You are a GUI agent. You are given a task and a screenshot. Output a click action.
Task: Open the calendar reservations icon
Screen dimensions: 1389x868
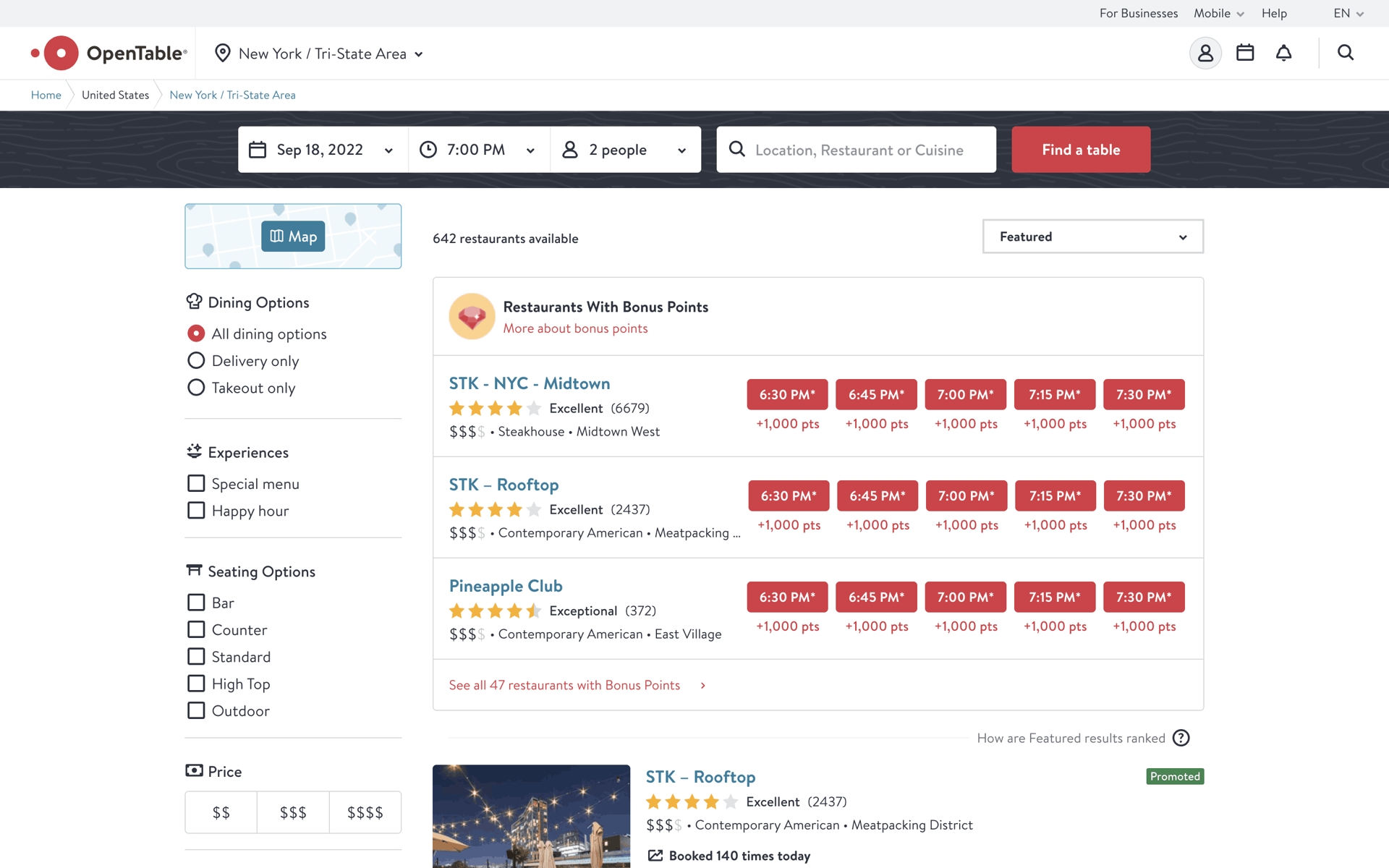pyautogui.click(x=1245, y=53)
